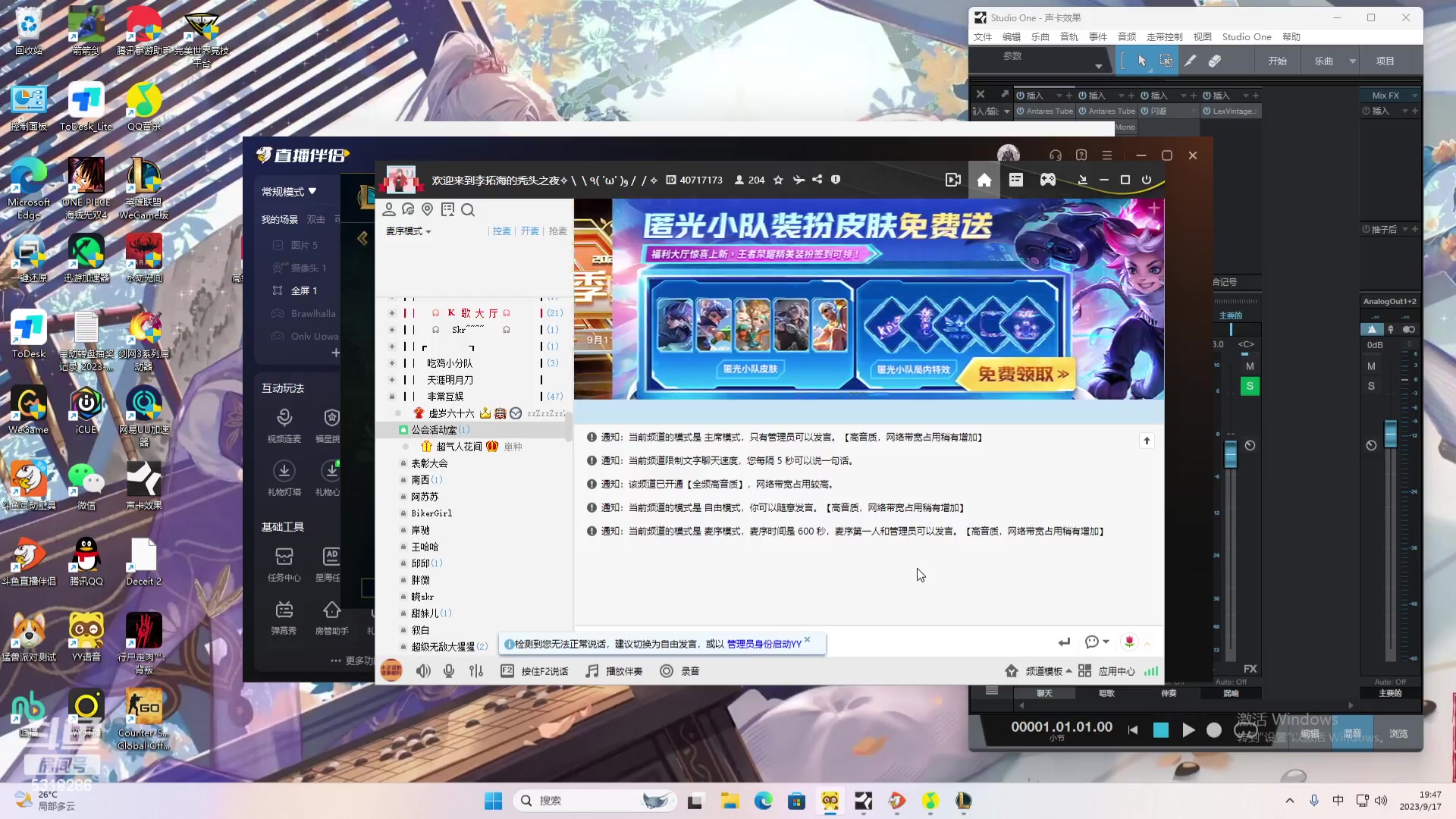Open the YY video broadcast icon

point(953,180)
